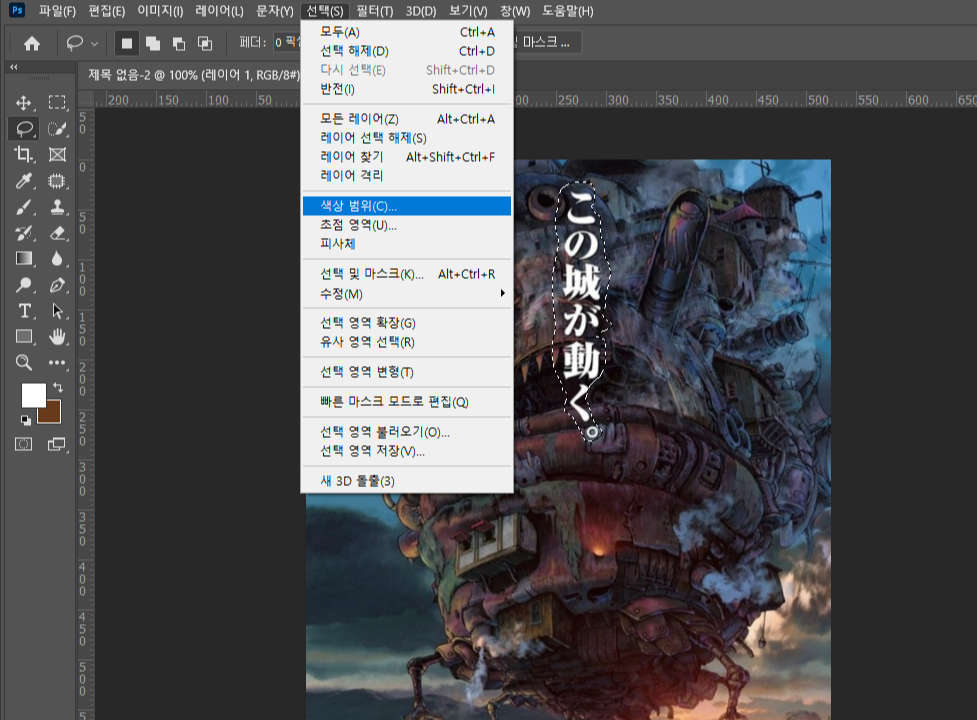Select the Dodge tool
The width and height of the screenshot is (977, 720).
coord(24,285)
